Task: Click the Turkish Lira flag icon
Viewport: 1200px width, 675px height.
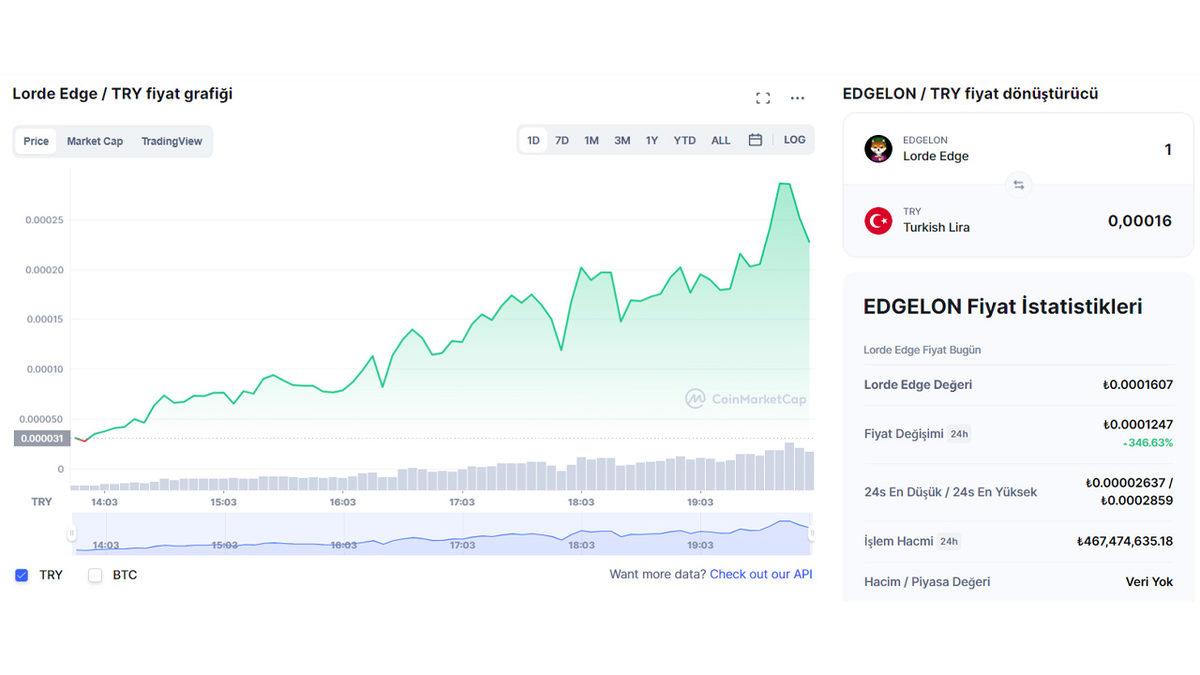Action: tap(878, 220)
